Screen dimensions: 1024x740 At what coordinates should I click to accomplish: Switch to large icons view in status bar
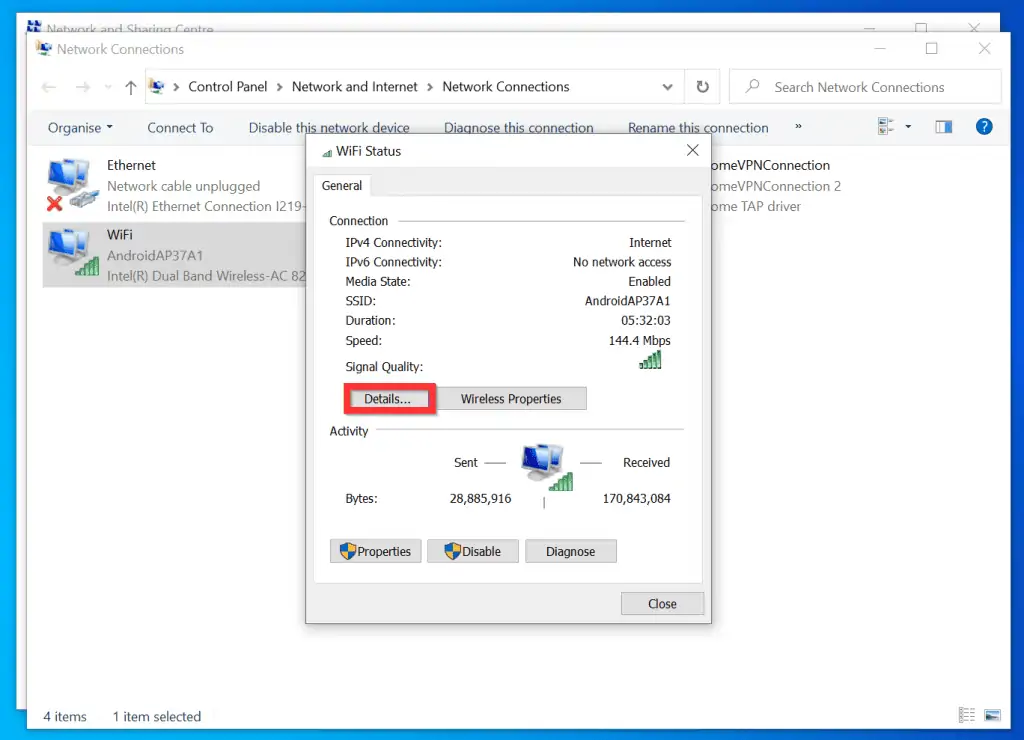point(992,716)
